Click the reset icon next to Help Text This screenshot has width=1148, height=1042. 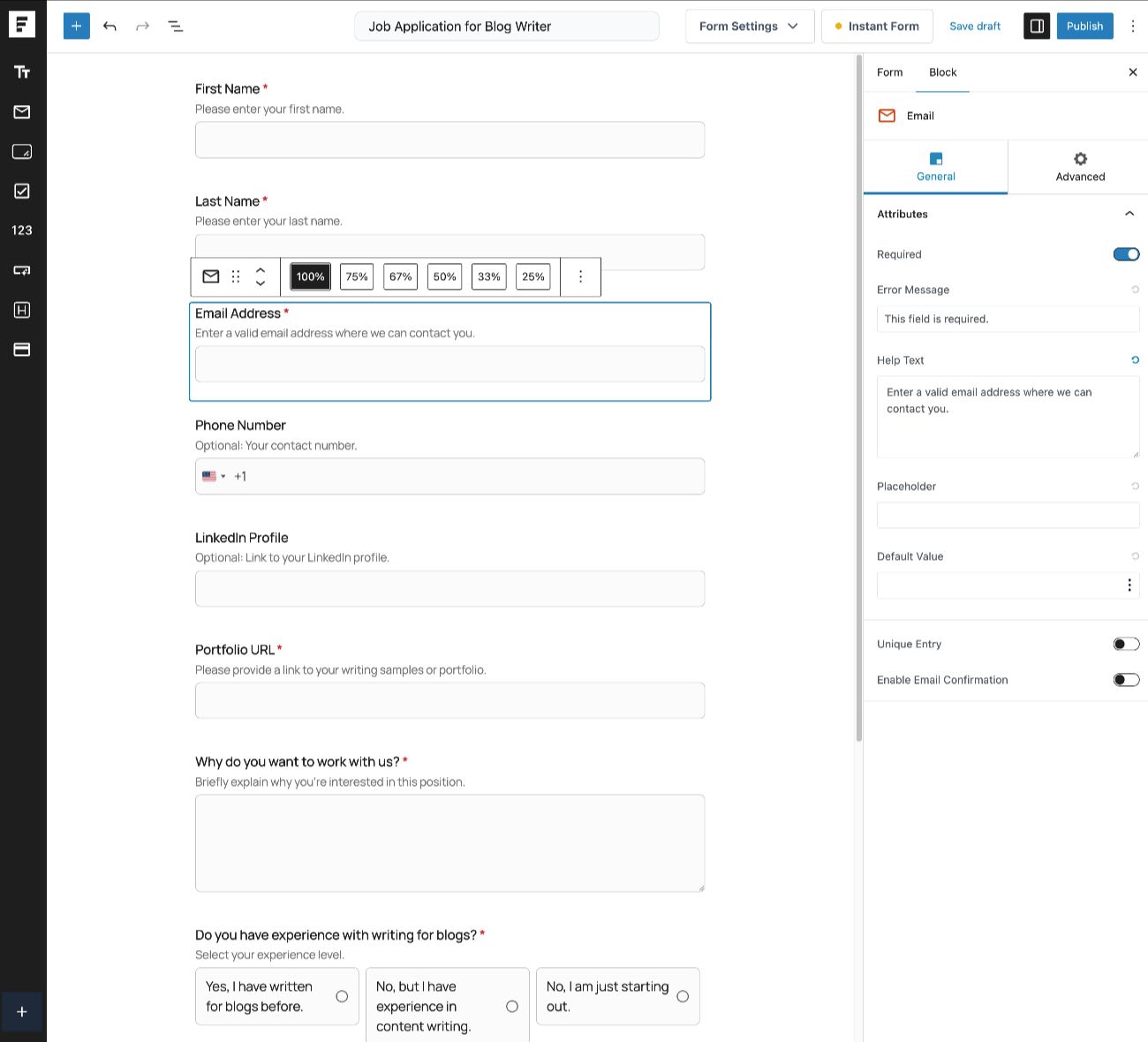[1136, 359]
